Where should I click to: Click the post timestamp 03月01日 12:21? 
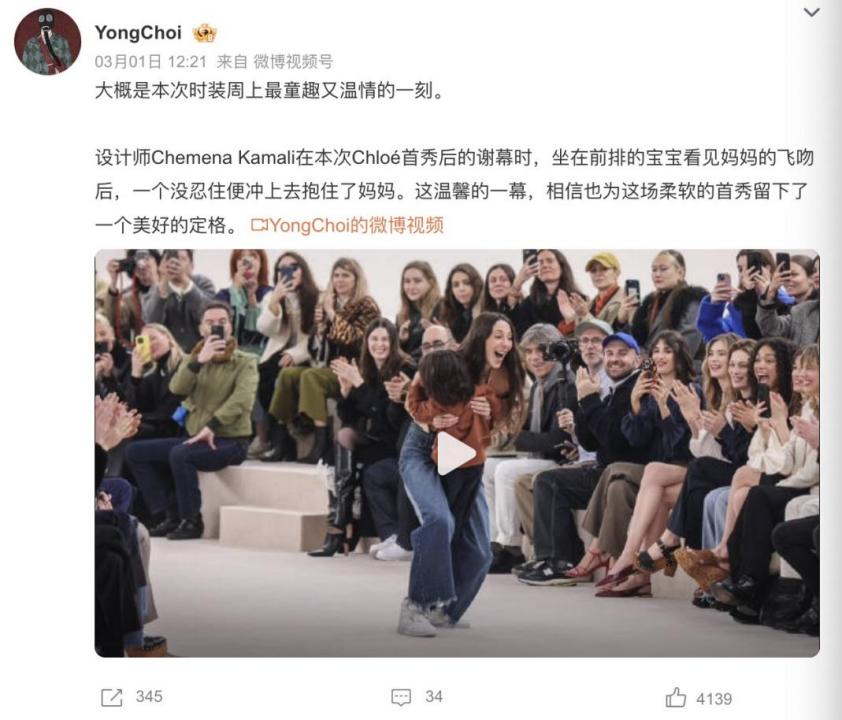(151, 62)
